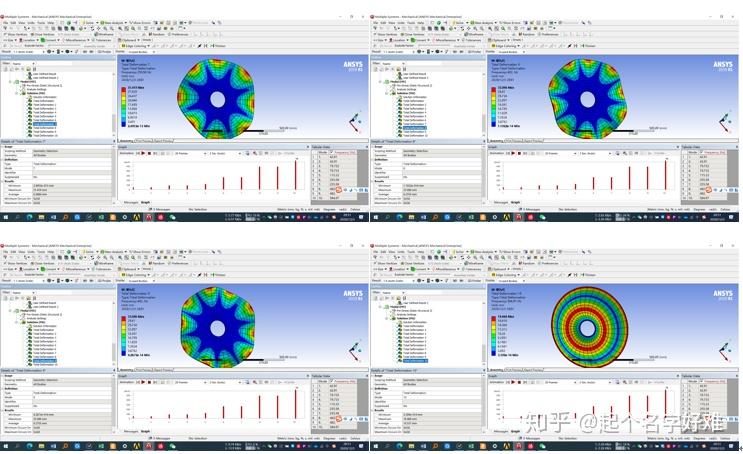
Task: Open Windows Start on Total Deformation 7 taskbar
Action: click(6, 217)
